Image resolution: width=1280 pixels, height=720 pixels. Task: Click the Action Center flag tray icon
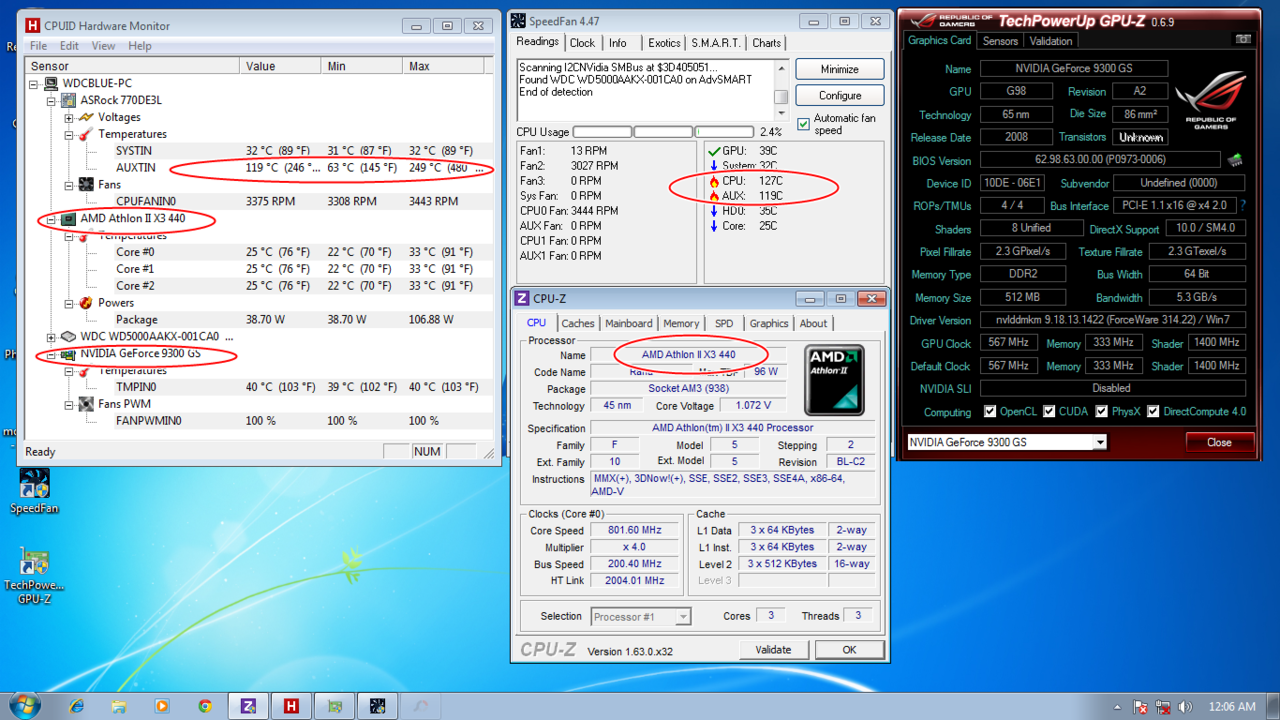[1141, 707]
